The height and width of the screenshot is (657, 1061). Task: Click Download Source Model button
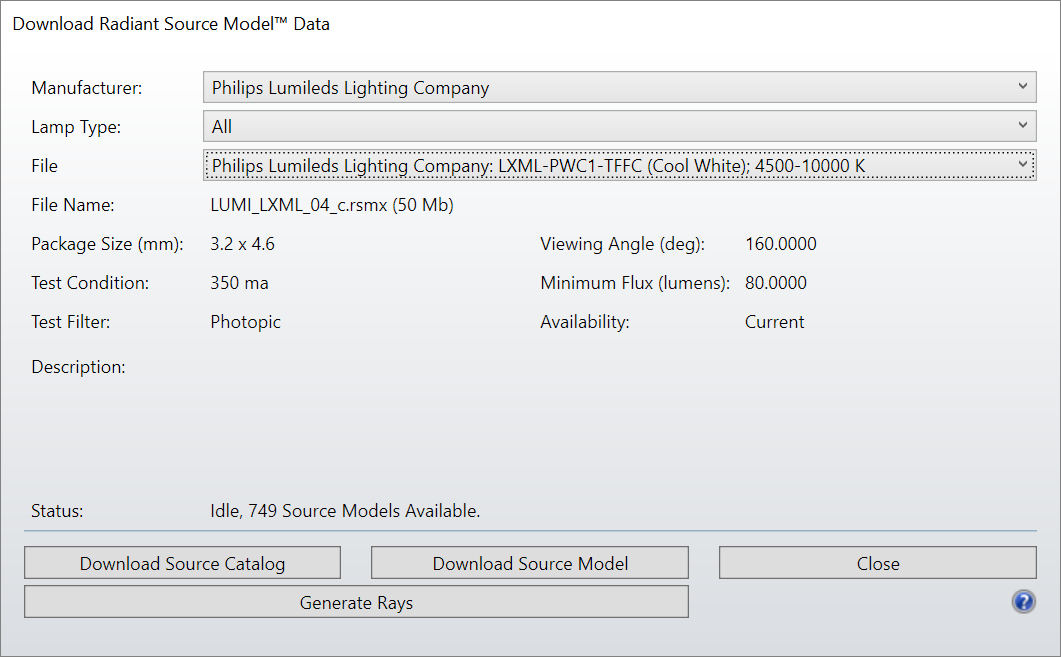tap(530, 563)
